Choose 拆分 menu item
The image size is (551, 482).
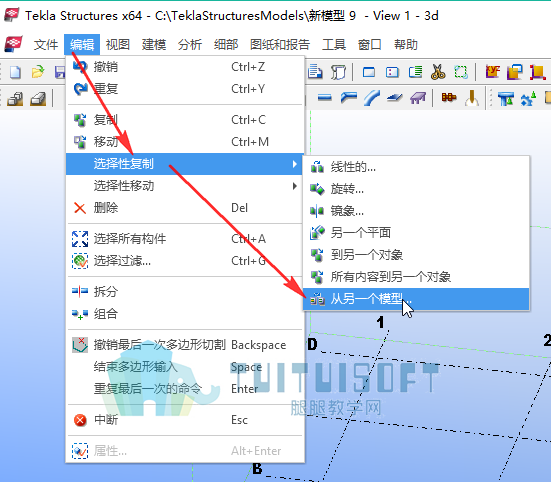point(185,292)
